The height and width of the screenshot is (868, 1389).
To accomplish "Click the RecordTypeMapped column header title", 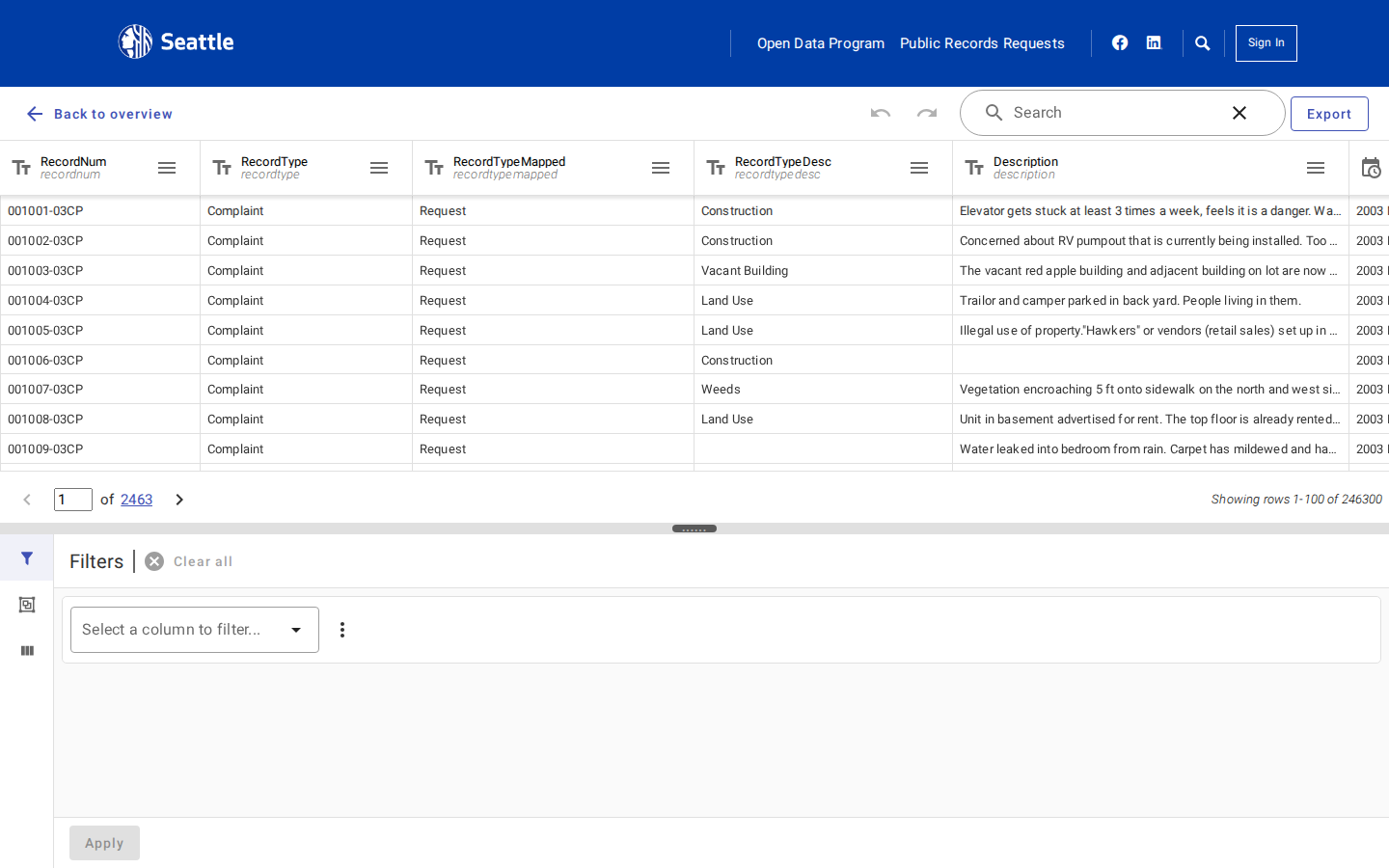I will [509, 162].
